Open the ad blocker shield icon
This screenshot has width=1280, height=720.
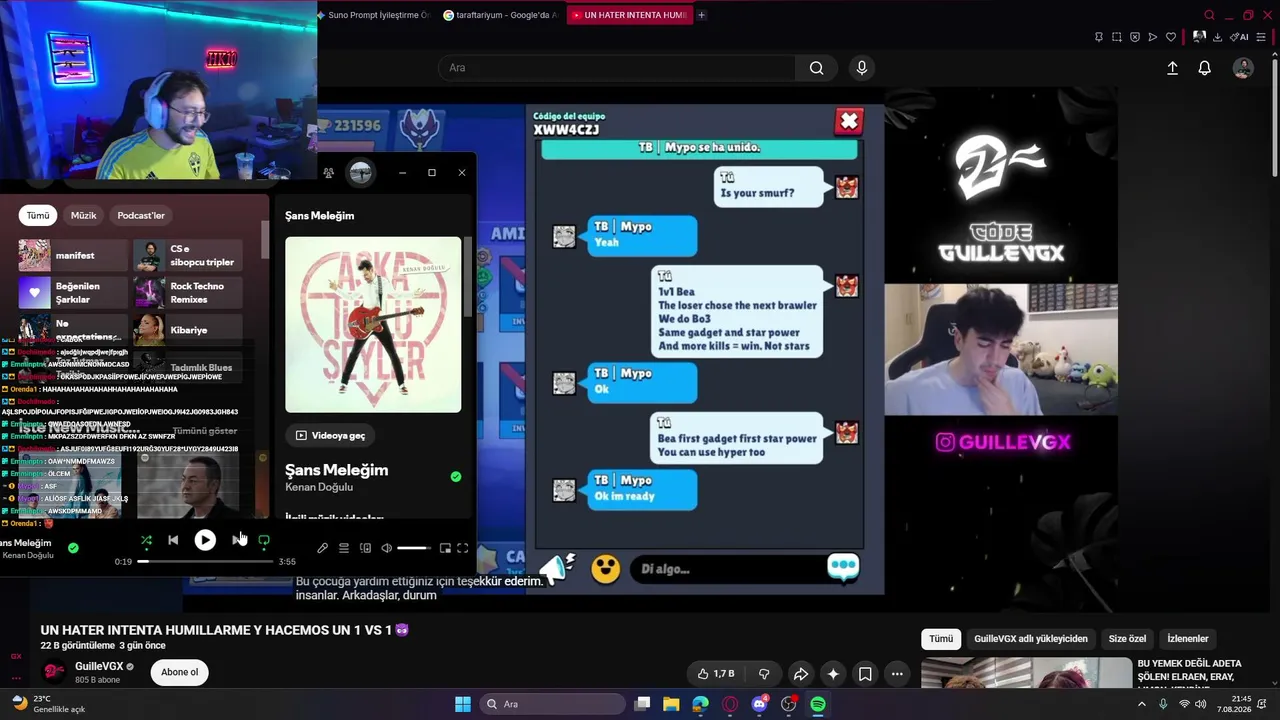pos(1135,37)
